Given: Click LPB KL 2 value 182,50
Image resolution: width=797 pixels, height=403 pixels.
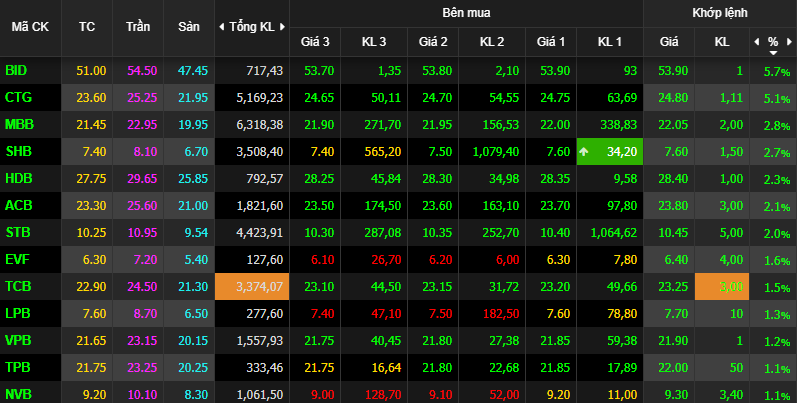Looking at the screenshot, I should pyautogui.click(x=501, y=314).
